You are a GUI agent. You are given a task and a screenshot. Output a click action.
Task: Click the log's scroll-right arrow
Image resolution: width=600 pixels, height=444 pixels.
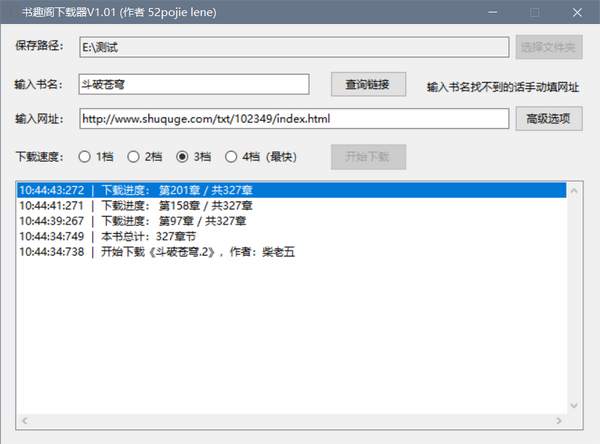point(559,421)
